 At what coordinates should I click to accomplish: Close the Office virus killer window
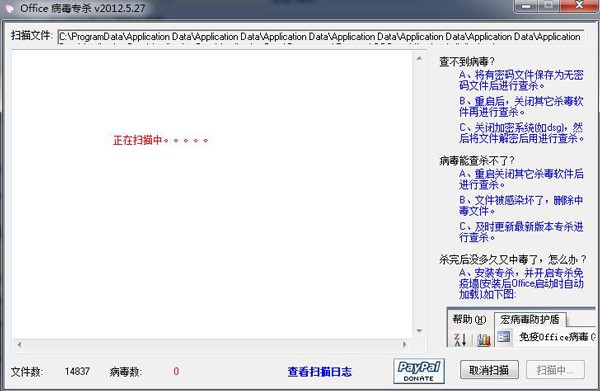tap(580, 5)
